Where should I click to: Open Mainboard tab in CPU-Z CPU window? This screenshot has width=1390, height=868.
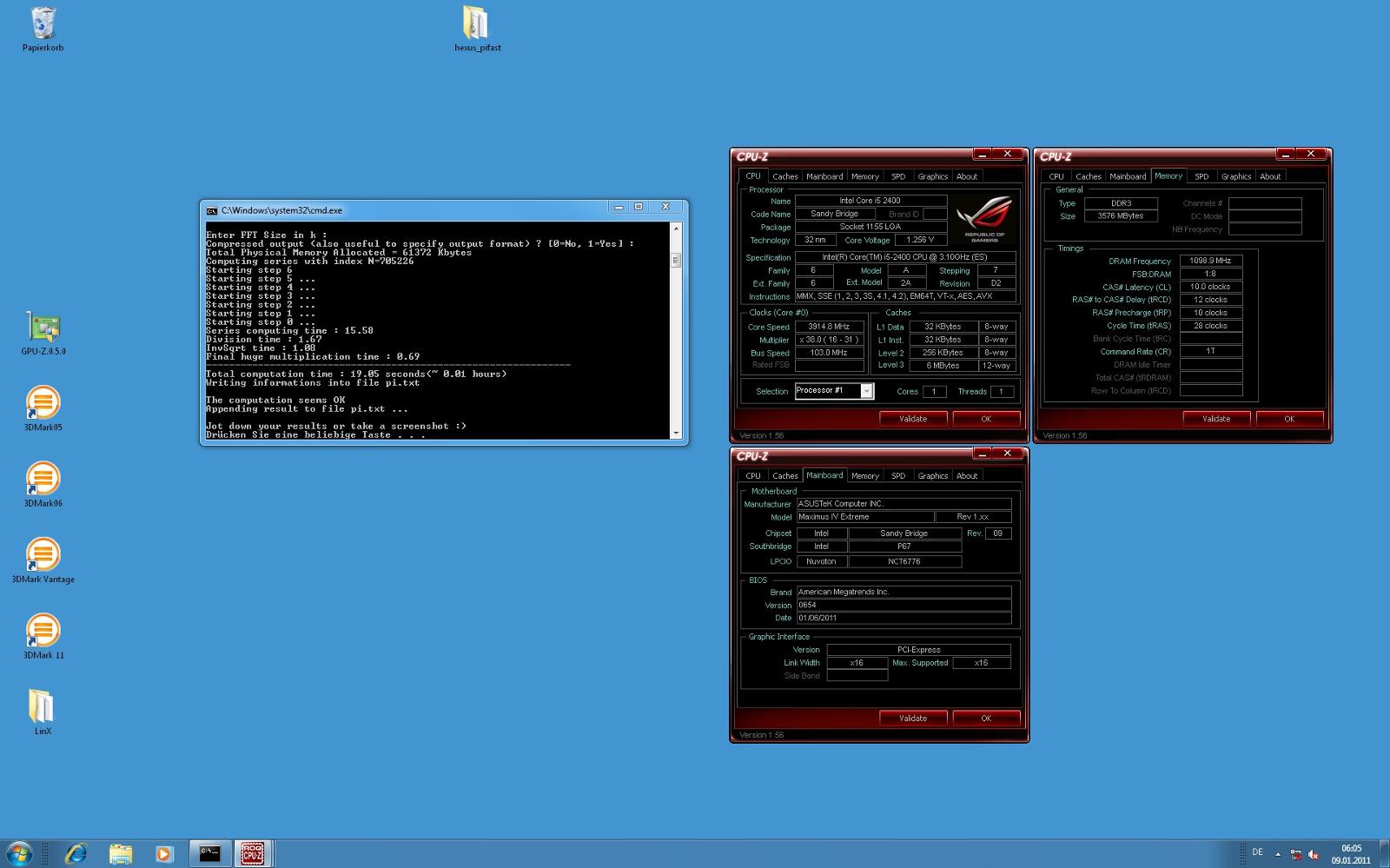tap(824, 176)
